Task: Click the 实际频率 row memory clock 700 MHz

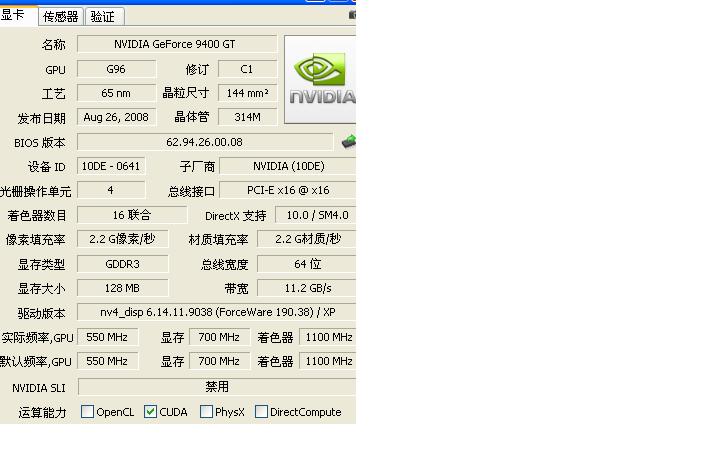Action: [219, 337]
